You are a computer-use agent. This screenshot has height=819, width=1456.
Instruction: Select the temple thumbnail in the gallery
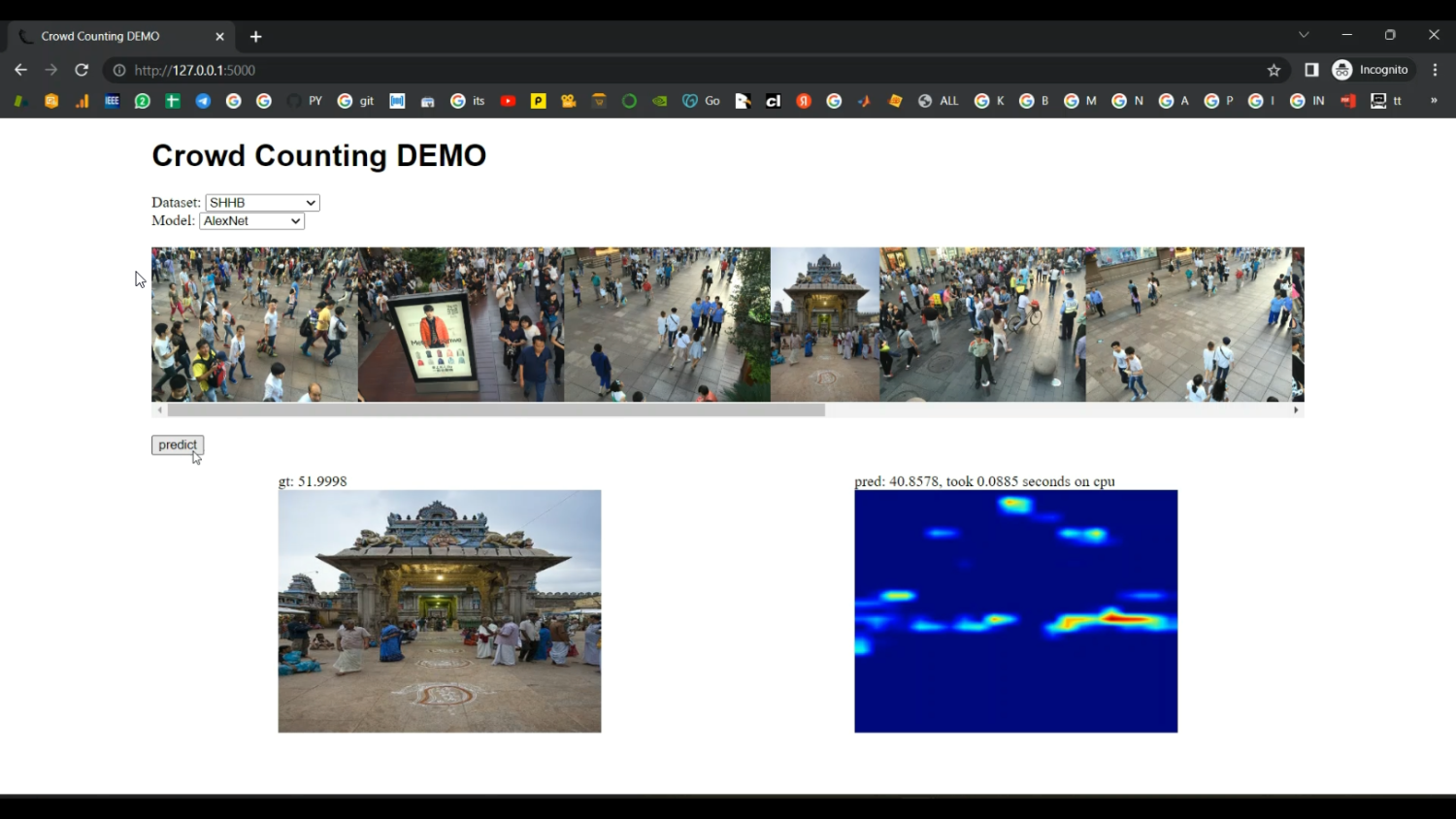pos(825,324)
